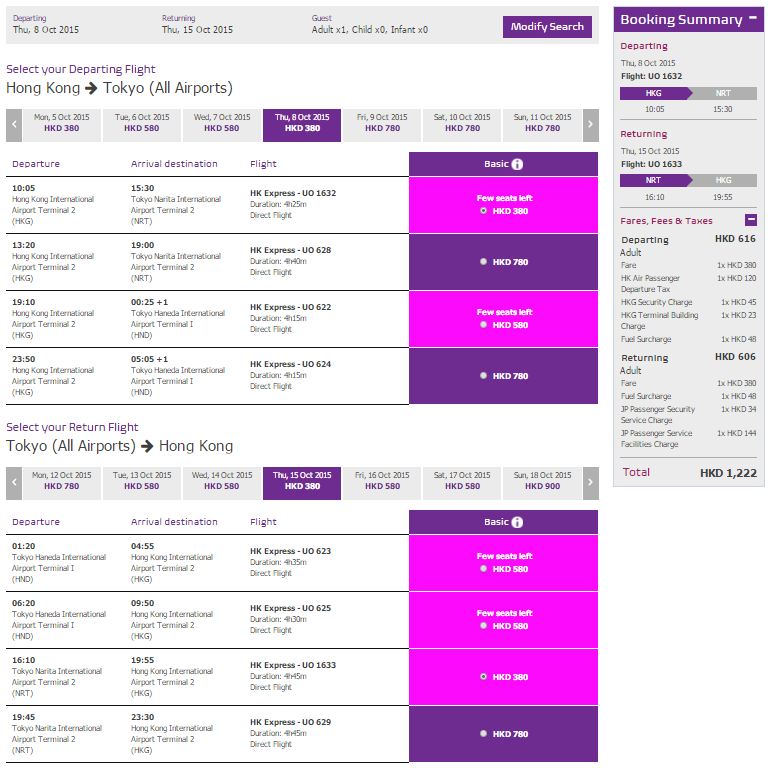768x768 pixels.
Task: Switch departing date to Mon, 5 Oct 2015
Action: pos(61,123)
